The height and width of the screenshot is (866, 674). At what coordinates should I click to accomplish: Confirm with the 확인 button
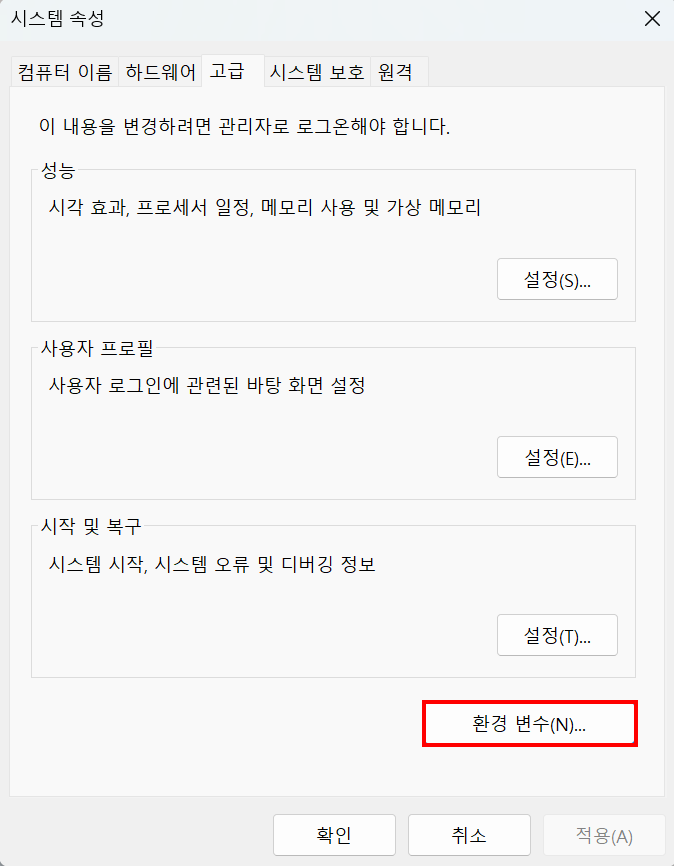tap(334, 835)
